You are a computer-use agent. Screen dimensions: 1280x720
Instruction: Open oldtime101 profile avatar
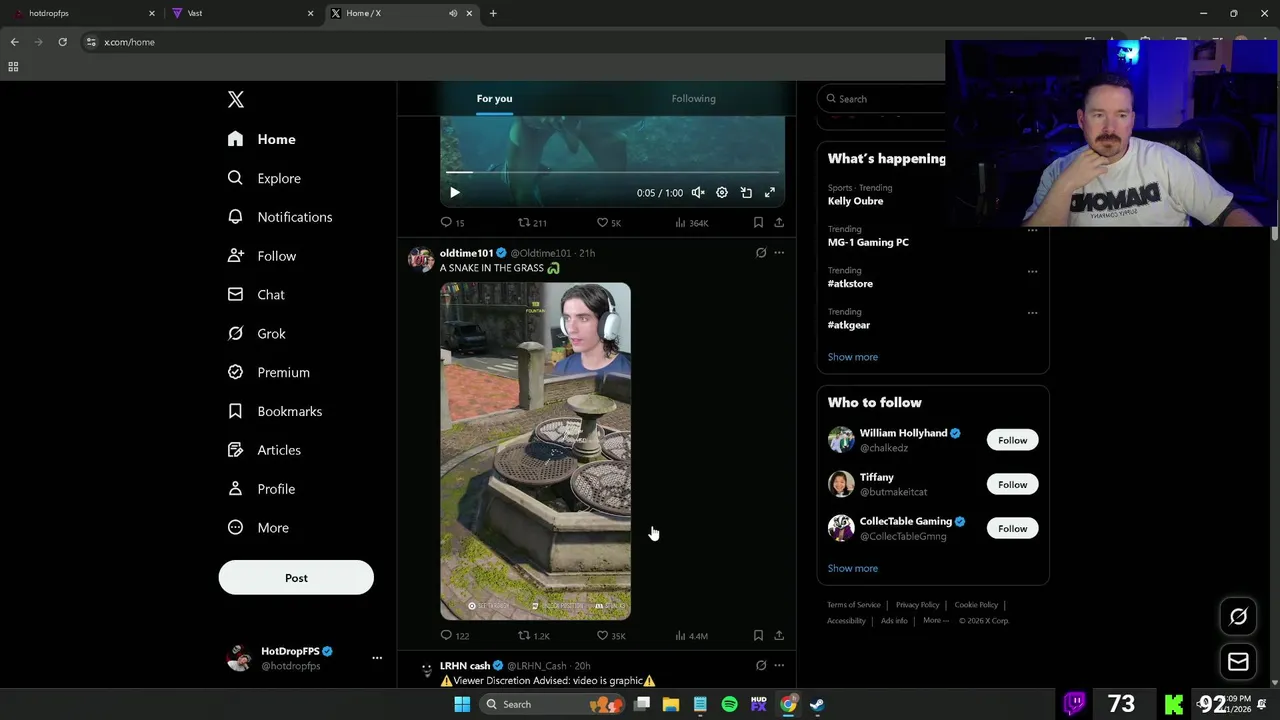[421, 259]
